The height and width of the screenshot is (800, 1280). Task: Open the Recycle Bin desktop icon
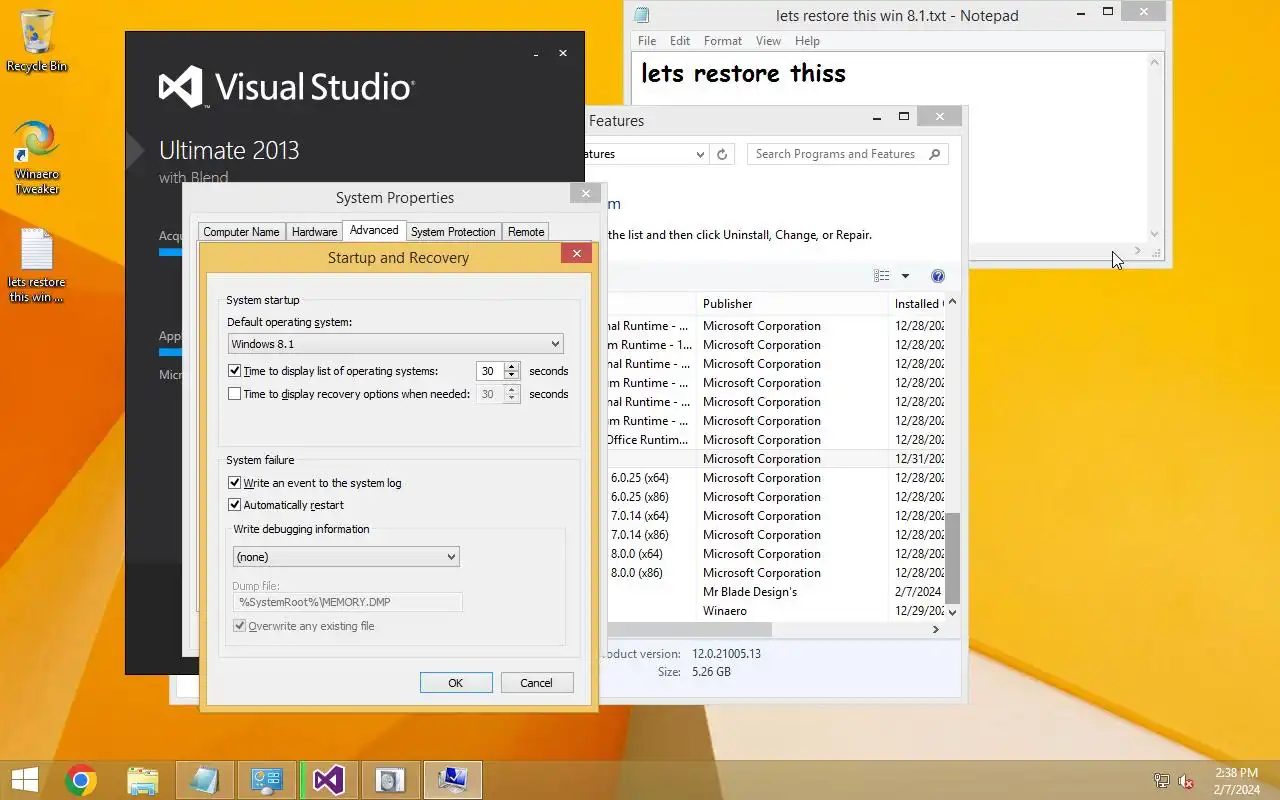pyautogui.click(x=37, y=41)
